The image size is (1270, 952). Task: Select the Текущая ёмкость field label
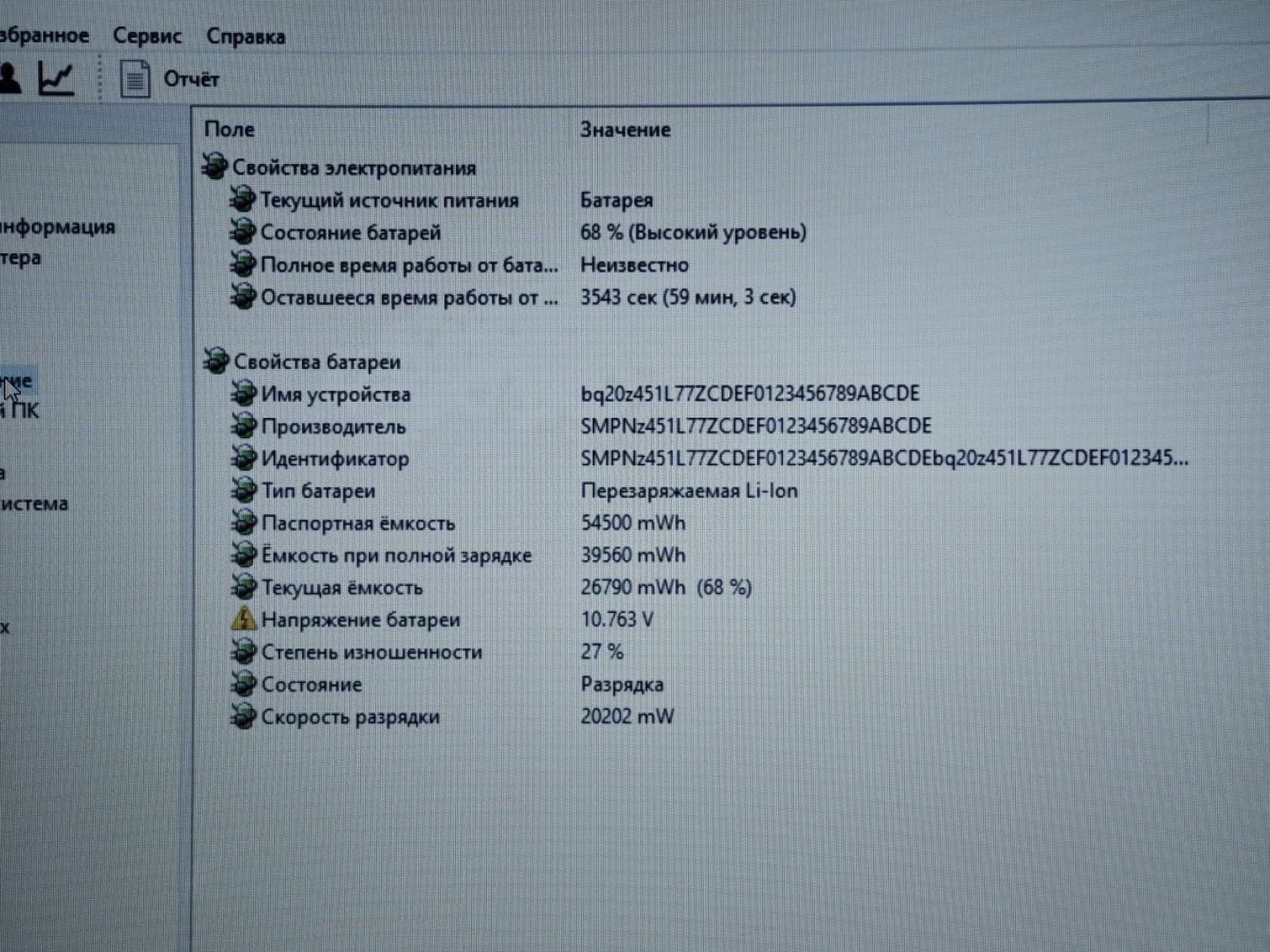pyautogui.click(x=342, y=588)
